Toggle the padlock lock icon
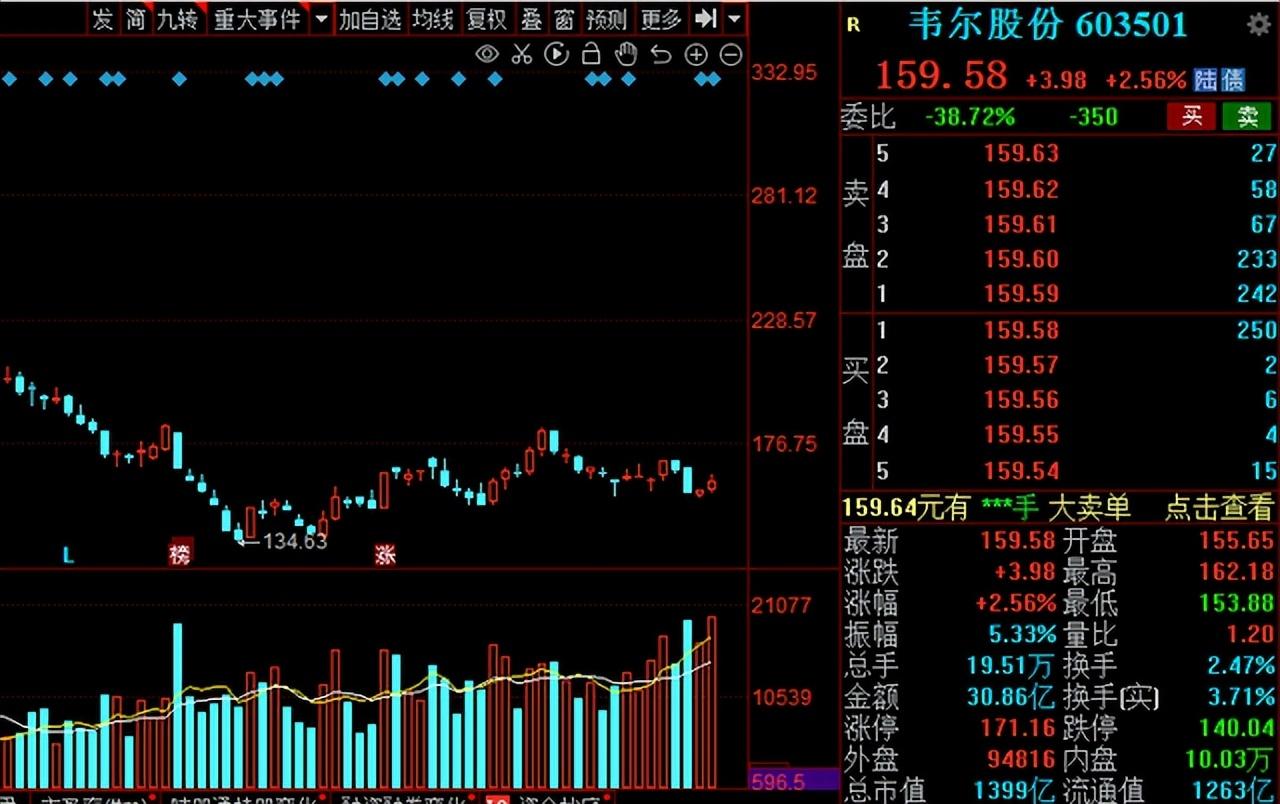Screen dimensions: 1280x804 (x=591, y=54)
